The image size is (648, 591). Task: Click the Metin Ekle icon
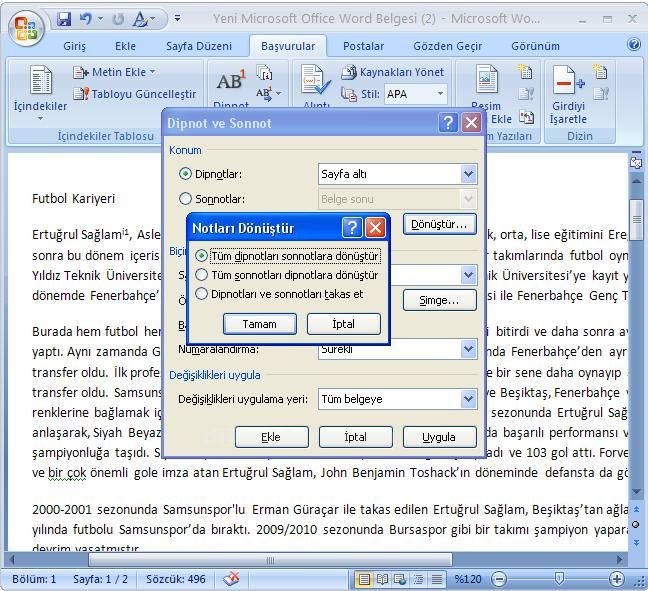80,72
